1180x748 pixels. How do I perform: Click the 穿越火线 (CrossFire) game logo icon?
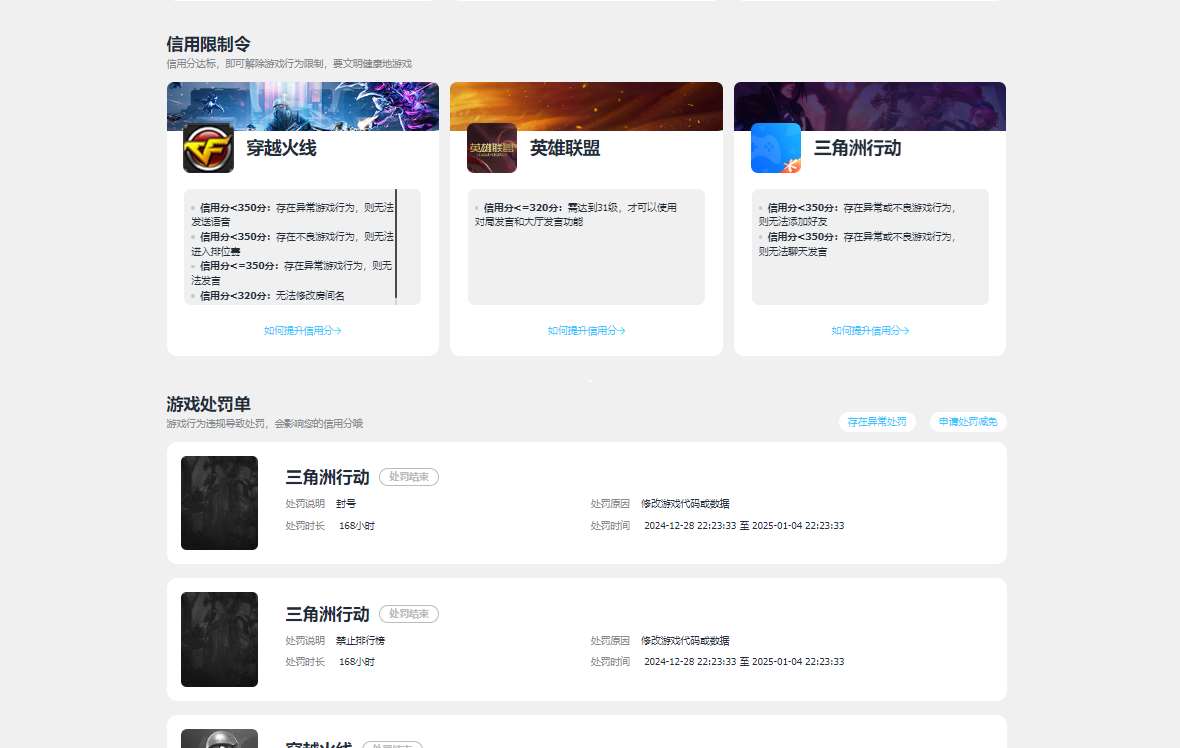(208, 147)
